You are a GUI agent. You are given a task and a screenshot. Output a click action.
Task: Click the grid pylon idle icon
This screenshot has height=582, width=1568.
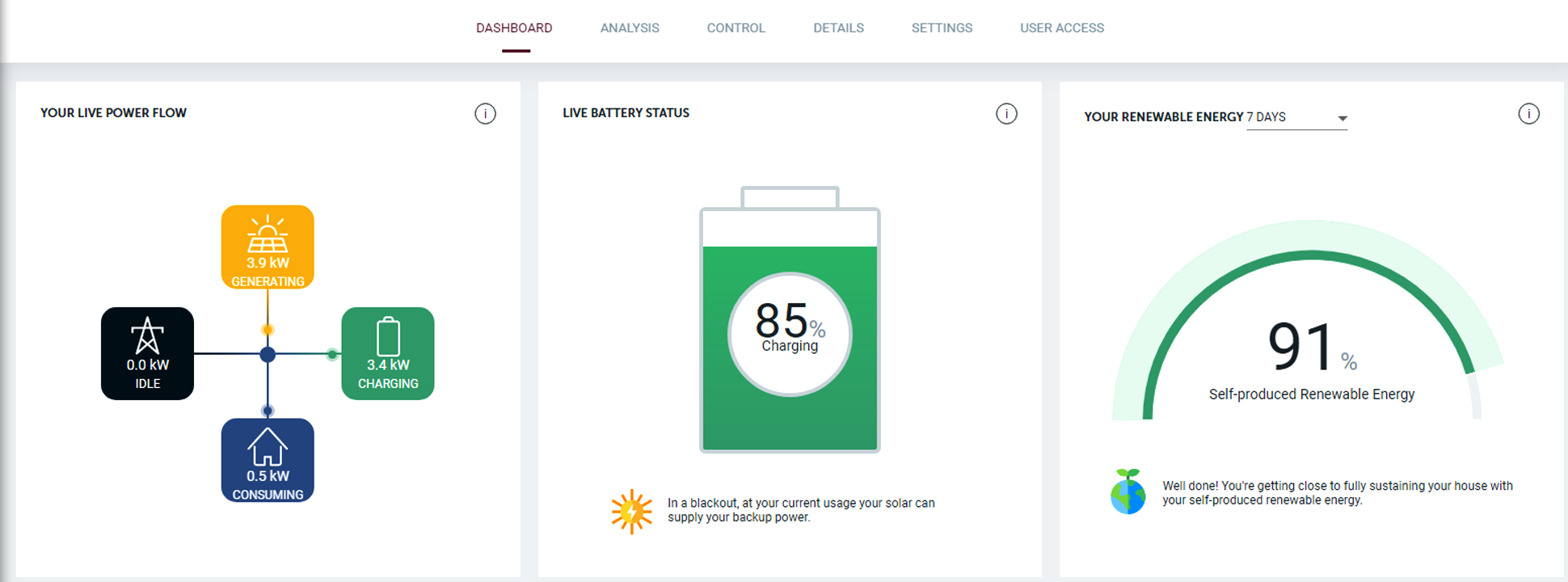147,336
